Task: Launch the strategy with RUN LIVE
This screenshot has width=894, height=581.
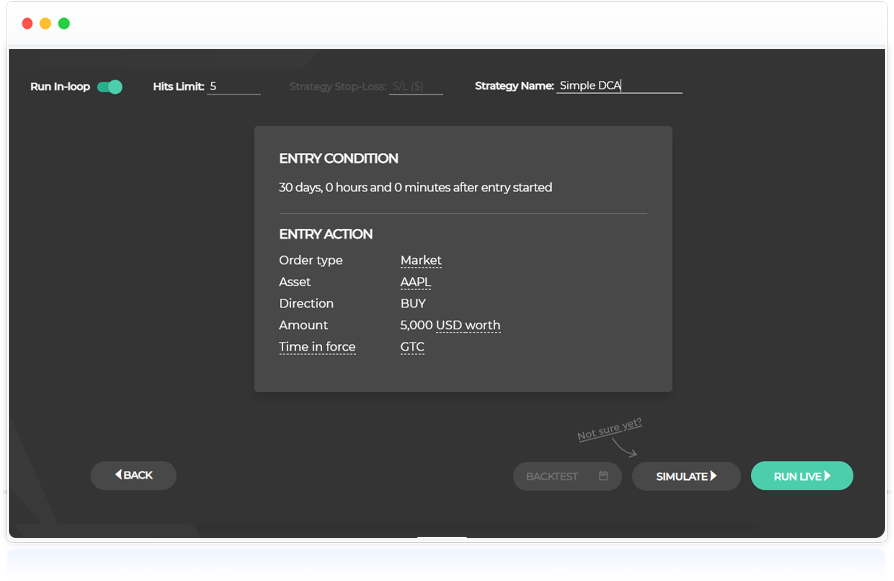Action: tap(801, 476)
